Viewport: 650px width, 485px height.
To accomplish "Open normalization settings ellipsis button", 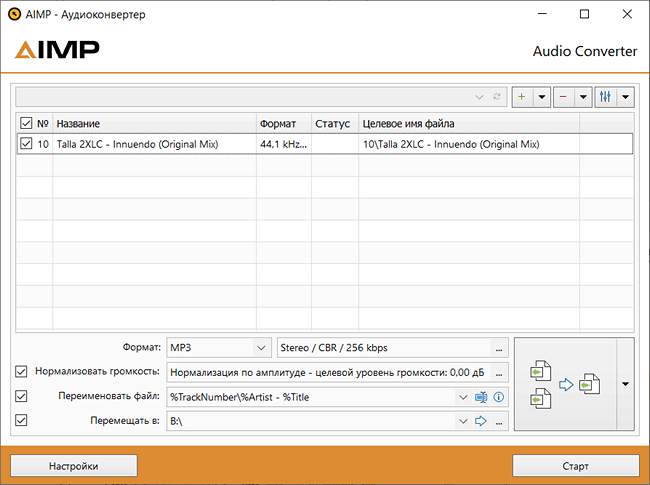I will point(499,372).
